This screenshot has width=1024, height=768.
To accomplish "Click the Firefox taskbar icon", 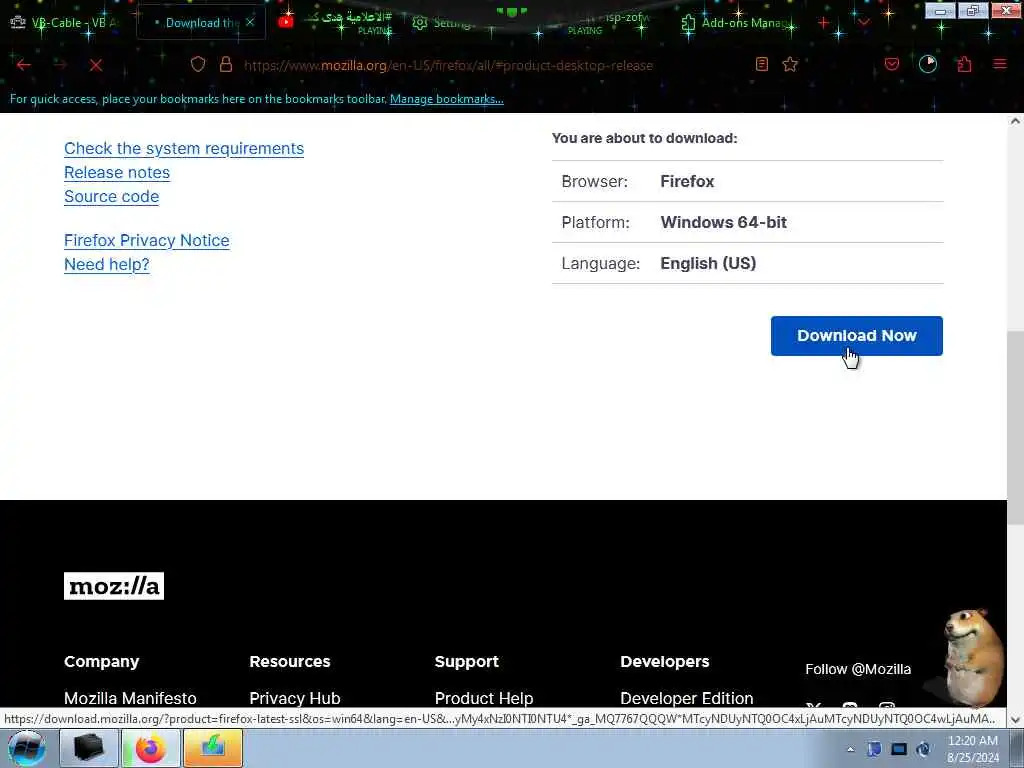I will [x=150, y=748].
